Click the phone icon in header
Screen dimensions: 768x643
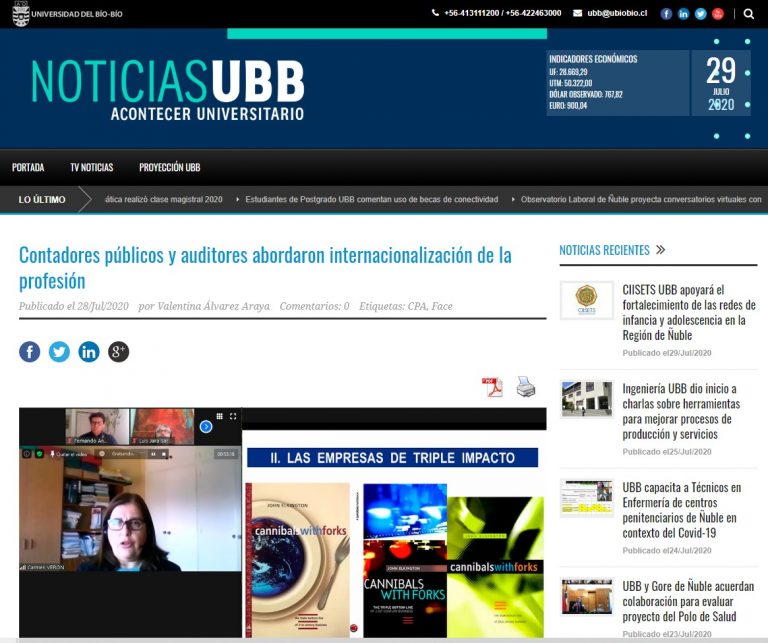tap(435, 13)
